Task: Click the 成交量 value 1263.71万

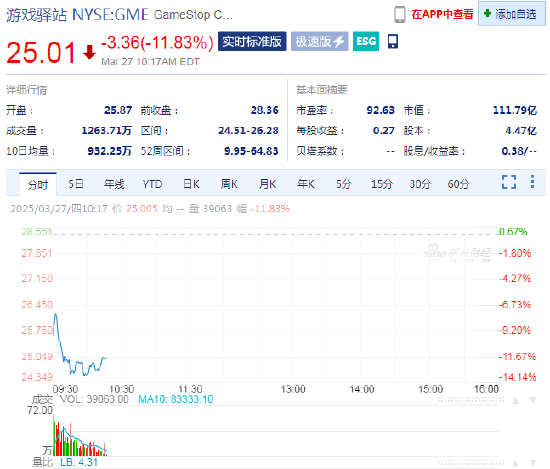Action: pos(107,130)
